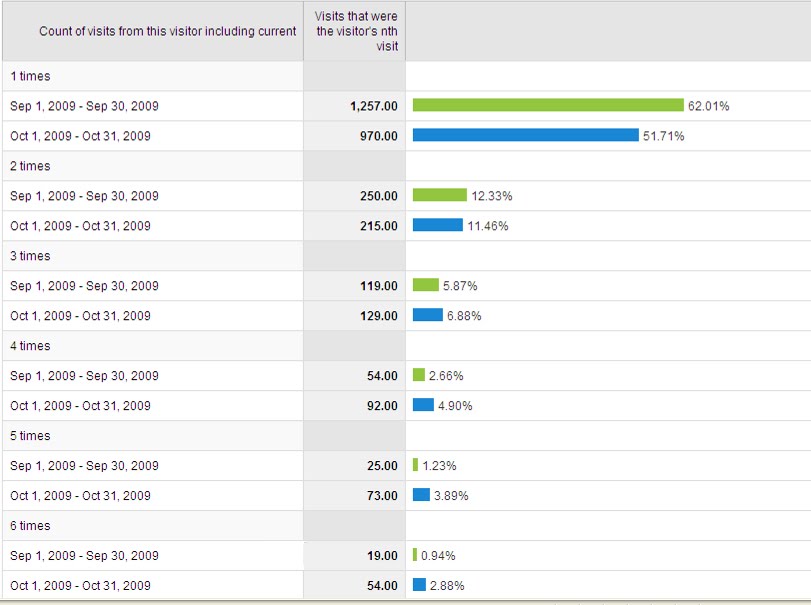The height and width of the screenshot is (605, 811).
Task: Click the blue 51.71% bar
Action: (525, 135)
